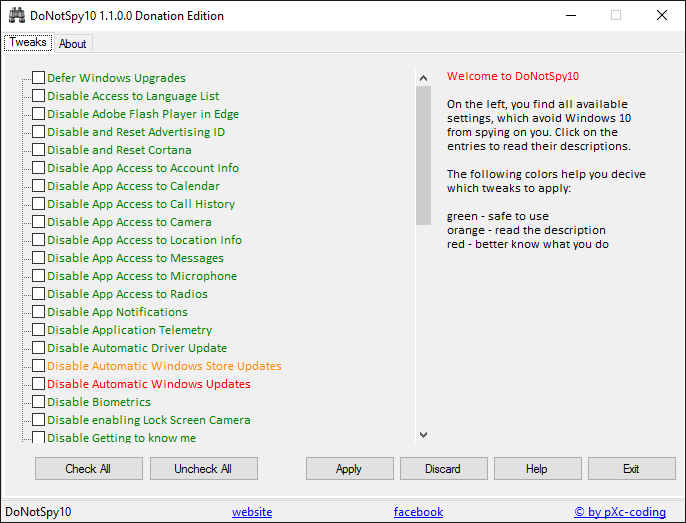Click the tweak list scroll up arrow

click(x=423, y=78)
